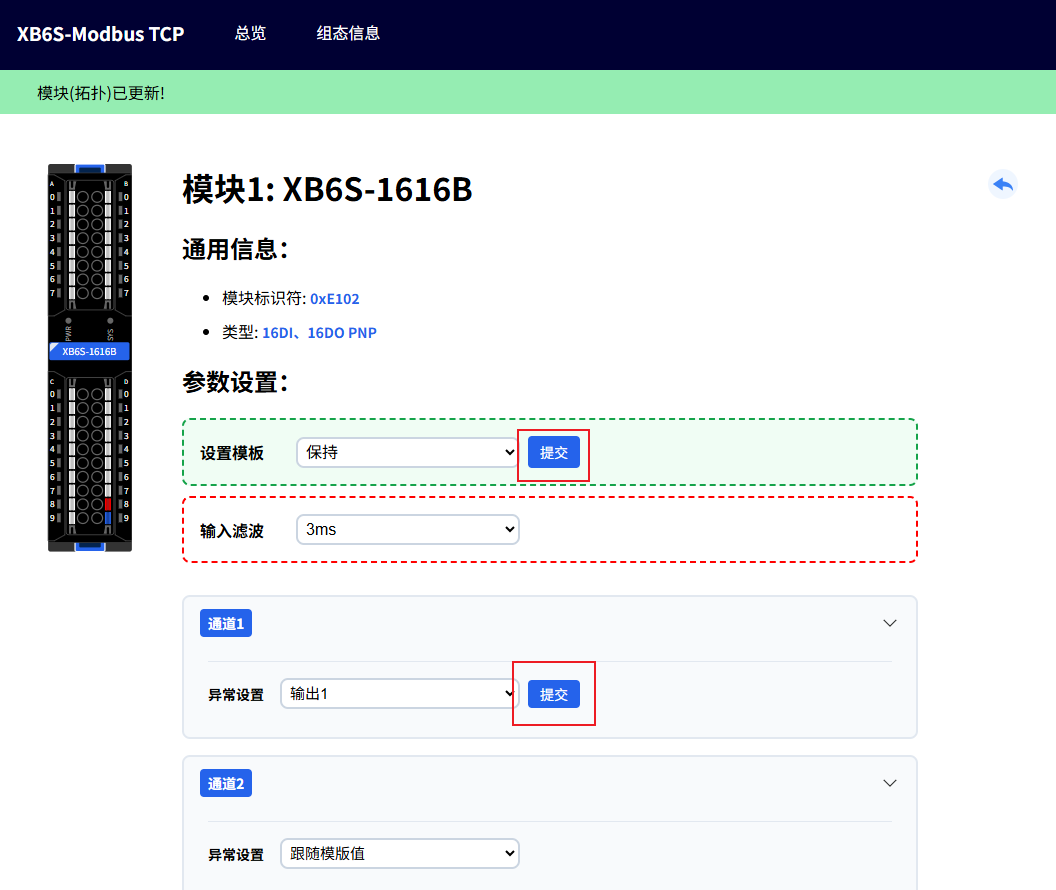The image size is (1056, 890).
Task: Click the blue 通道1 badge
Action: click(x=226, y=624)
